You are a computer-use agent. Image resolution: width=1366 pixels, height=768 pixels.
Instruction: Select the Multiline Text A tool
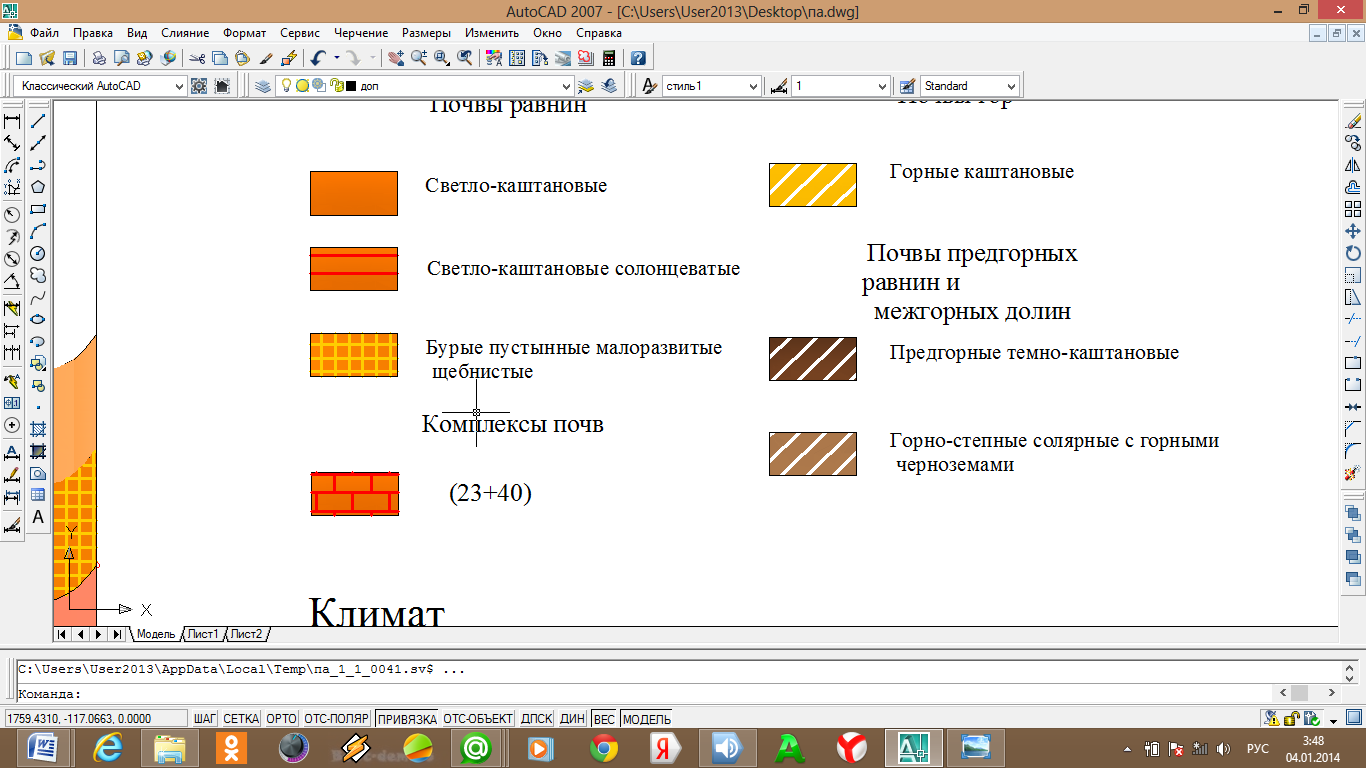coord(38,517)
